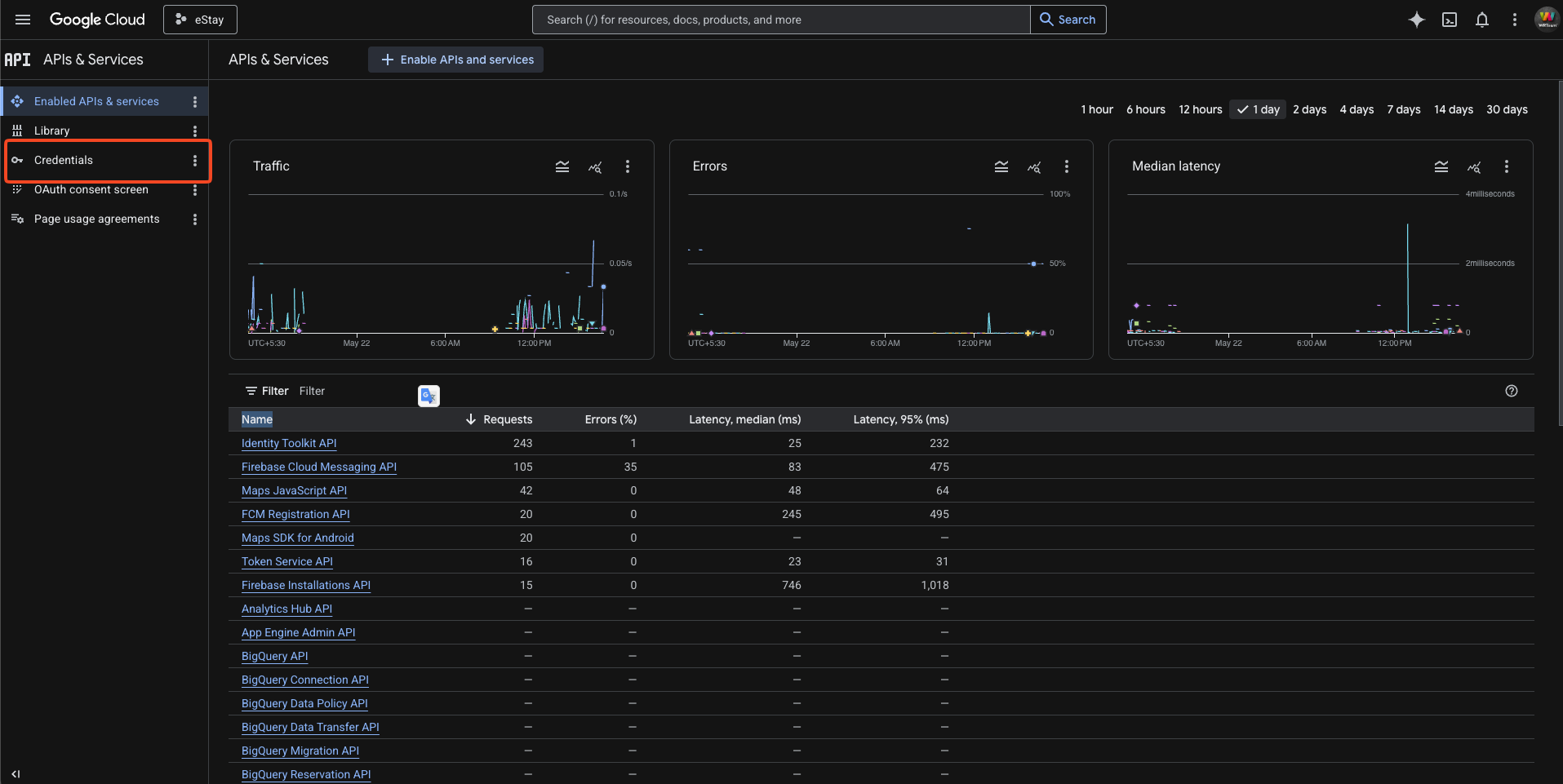The height and width of the screenshot is (784, 1563).
Task: Open table help question mark icon
Action: (x=1512, y=391)
